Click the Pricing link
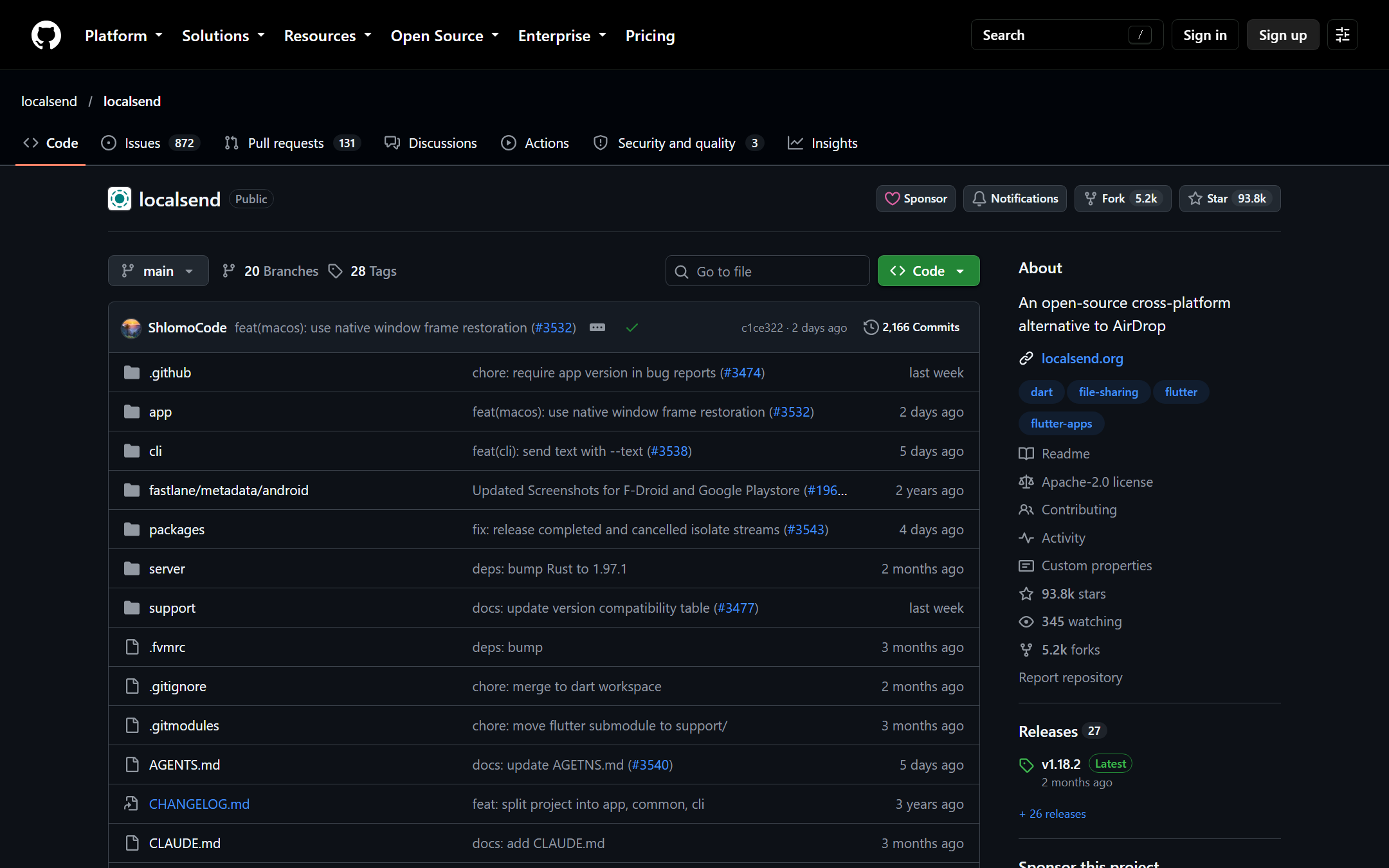The width and height of the screenshot is (1389, 868). (650, 35)
